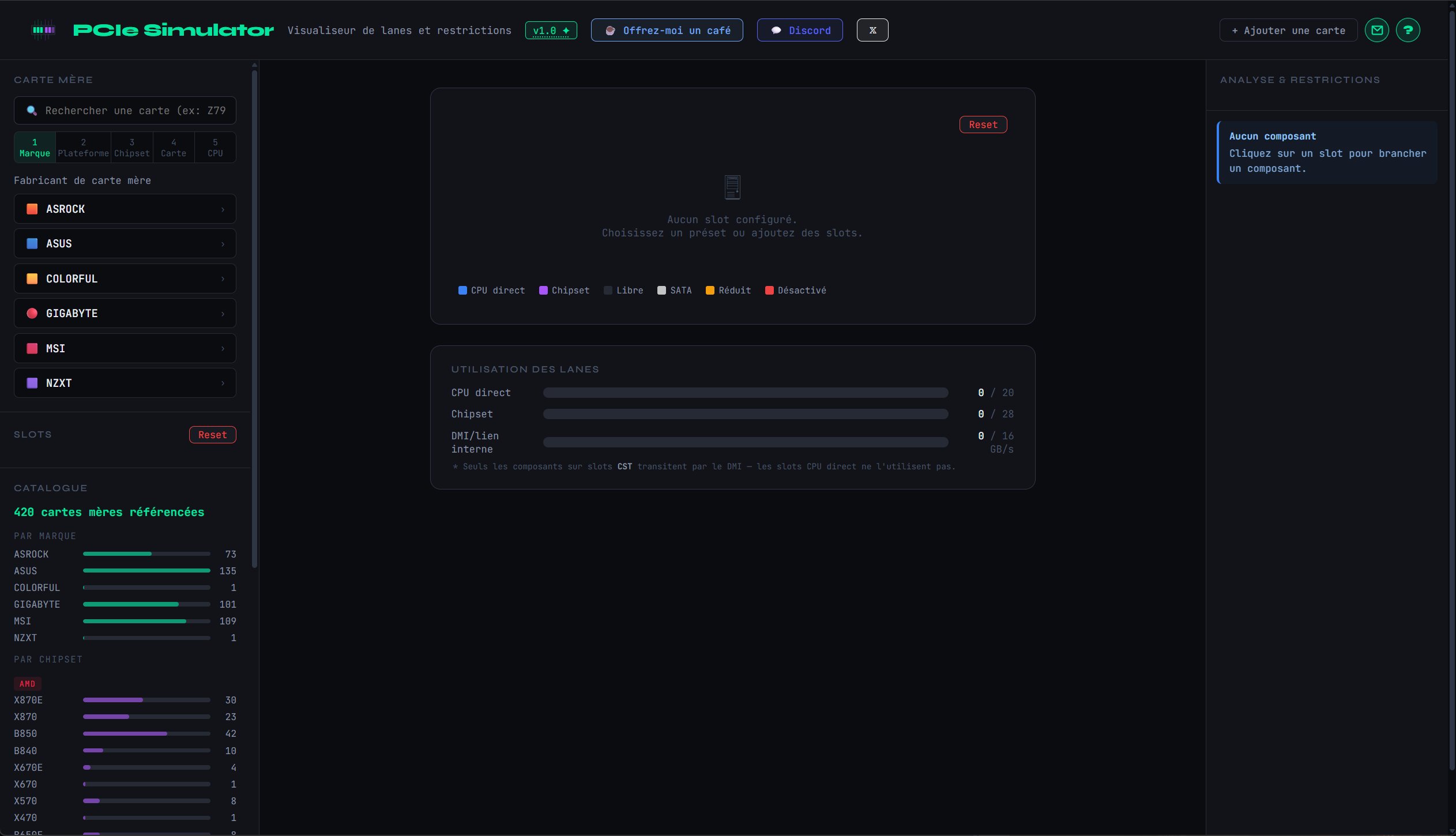Click the CPU direct lane usage bar
The width and height of the screenshot is (1456, 836).
tap(746, 393)
